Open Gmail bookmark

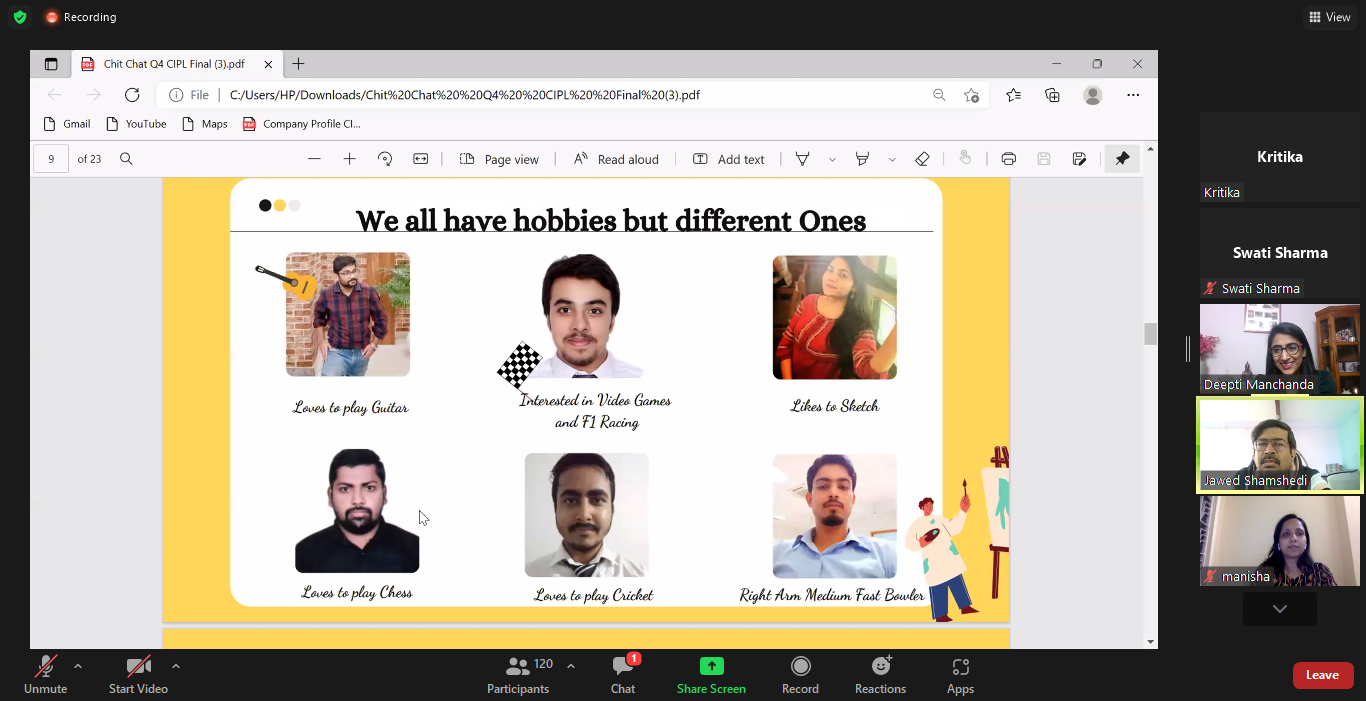[x=67, y=124]
